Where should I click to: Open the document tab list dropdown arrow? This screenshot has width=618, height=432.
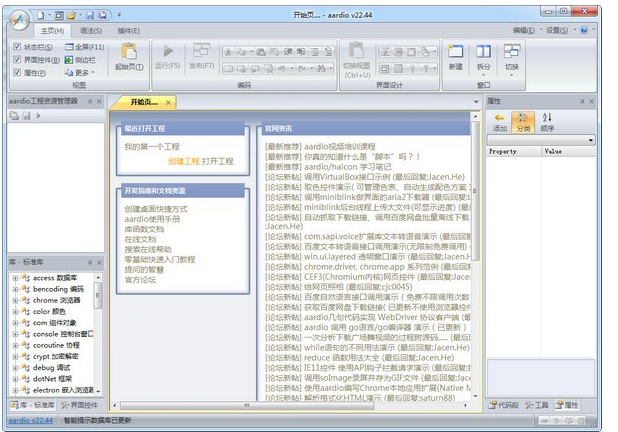[x=476, y=102]
